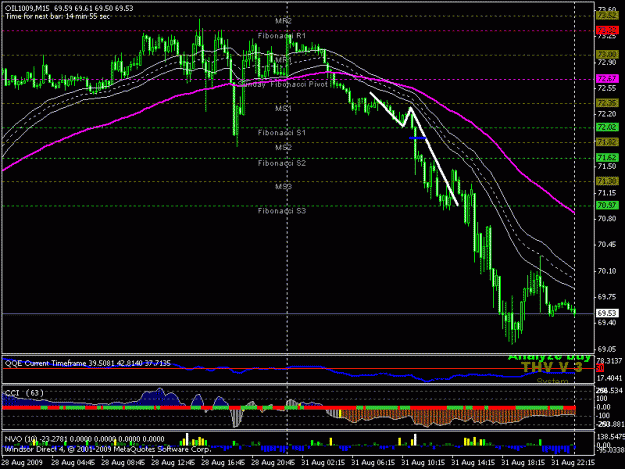
Task: Click the olive 73.52 price tag
Action: click(x=607, y=16)
